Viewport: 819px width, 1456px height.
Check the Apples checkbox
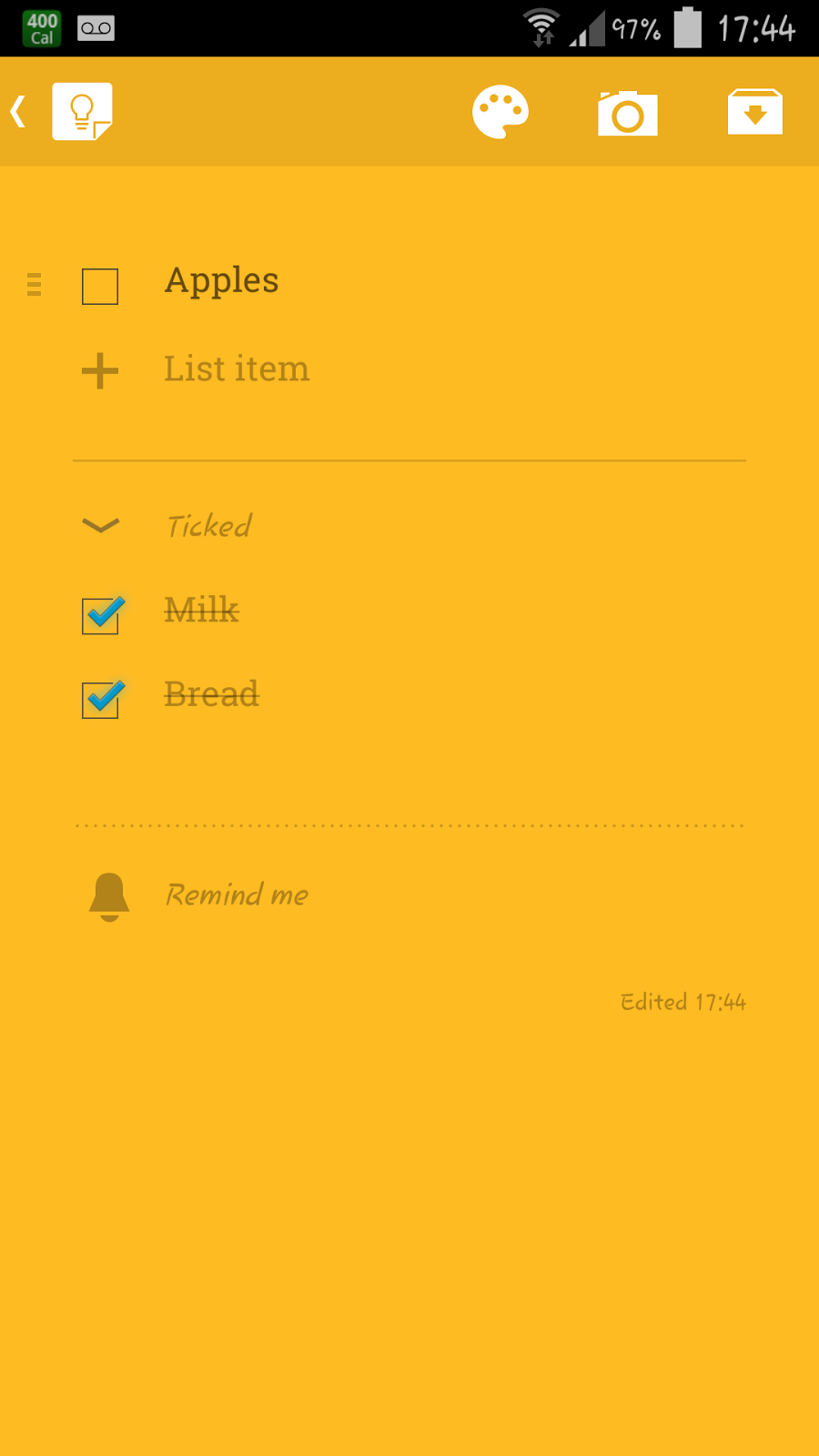click(x=100, y=286)
